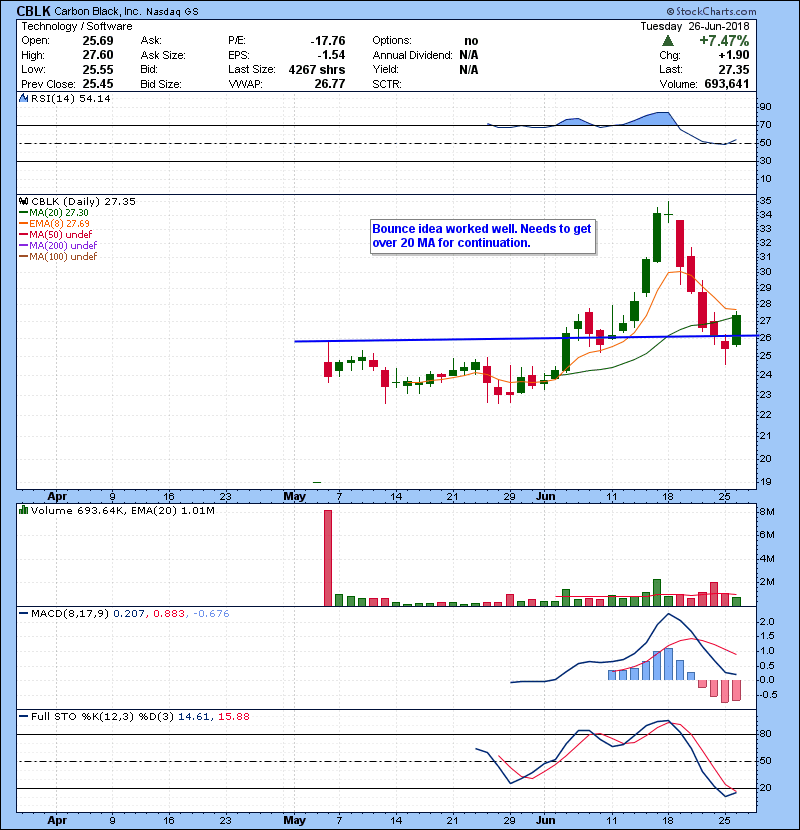Click the Technology / Software sector label
800x830 pixels.
77,26
